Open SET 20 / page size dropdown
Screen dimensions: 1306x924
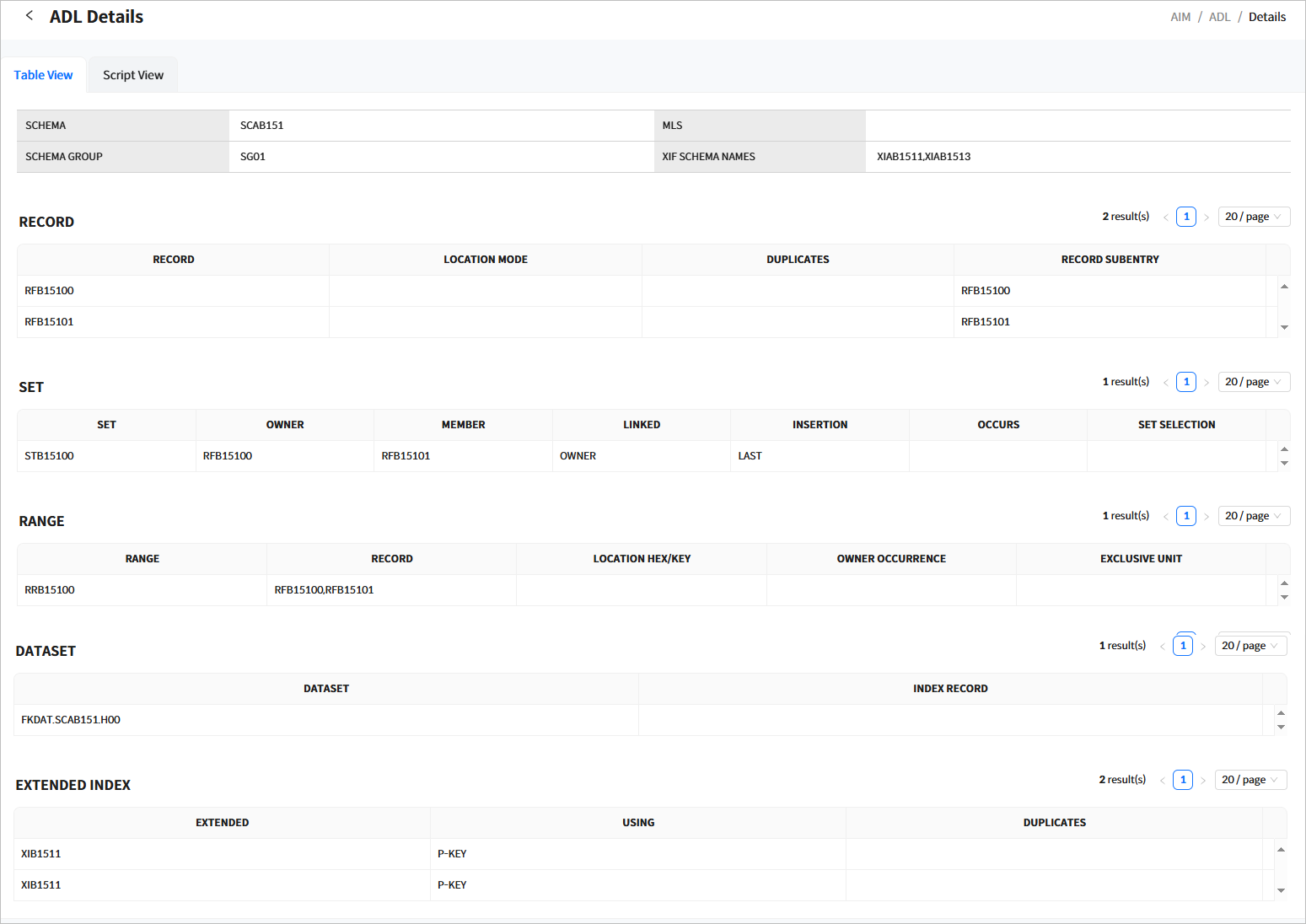(x=1253, y=382)
